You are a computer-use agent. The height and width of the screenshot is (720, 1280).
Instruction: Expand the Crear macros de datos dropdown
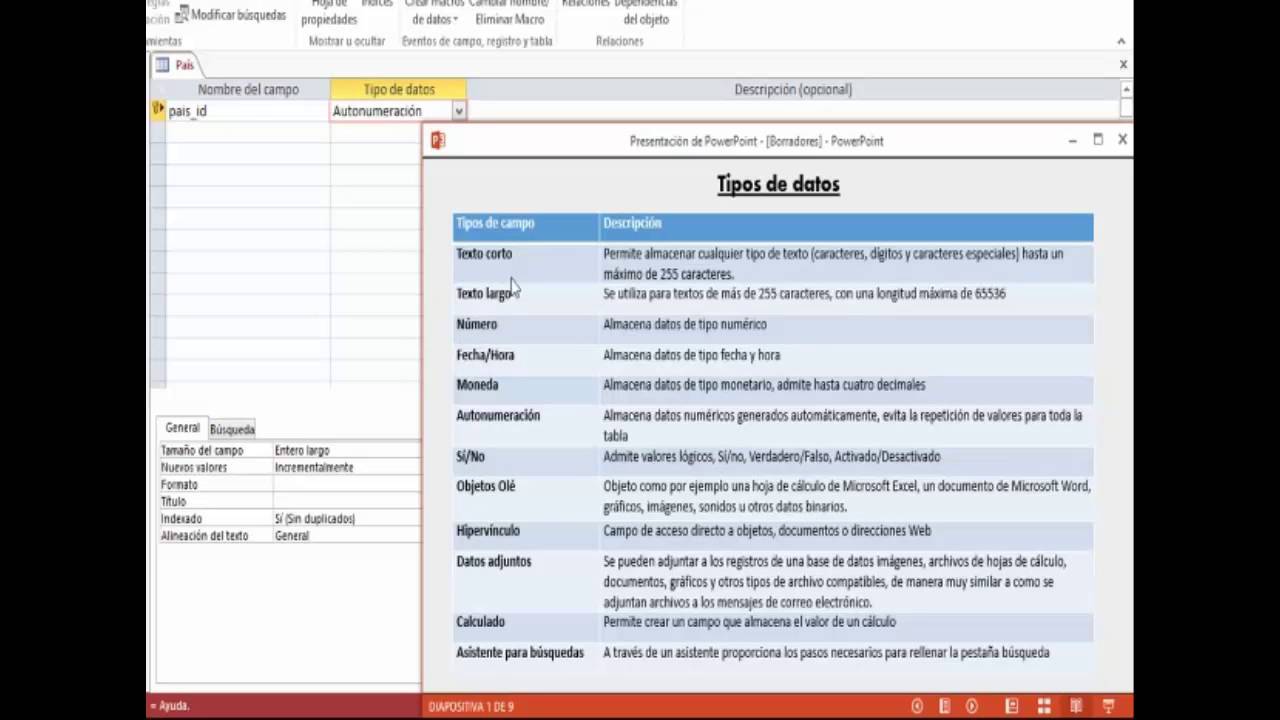point(455,20)
